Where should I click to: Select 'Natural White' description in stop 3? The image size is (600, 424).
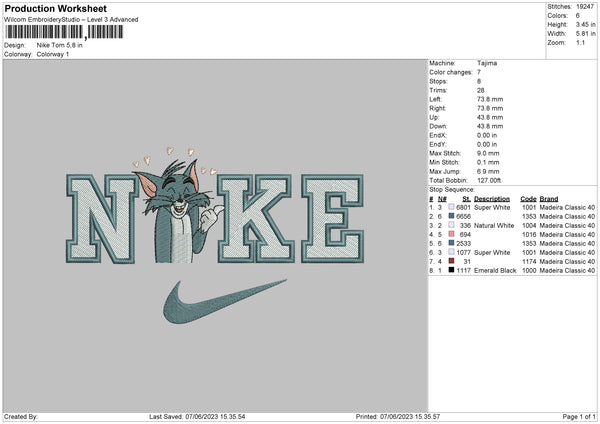(494, 225)
